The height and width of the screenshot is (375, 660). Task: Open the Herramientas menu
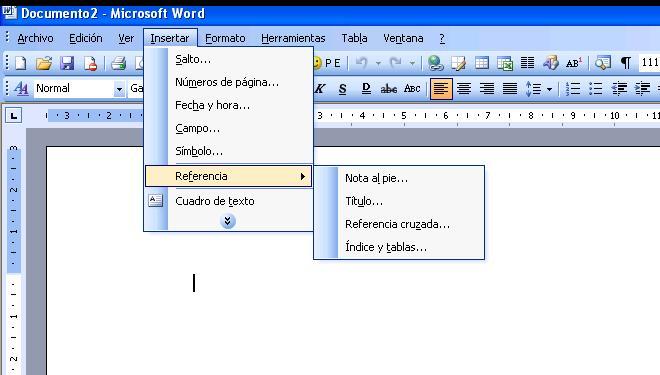(293, 38)
